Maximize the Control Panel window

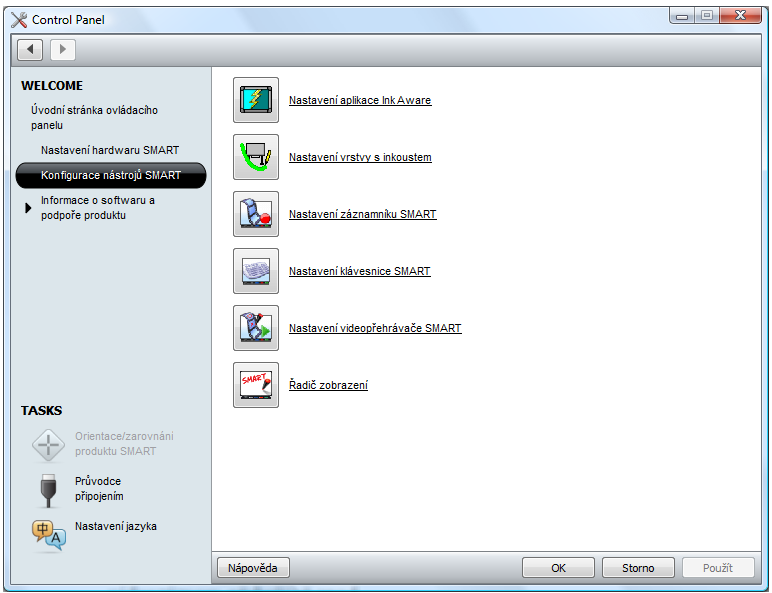pos(707,16)
